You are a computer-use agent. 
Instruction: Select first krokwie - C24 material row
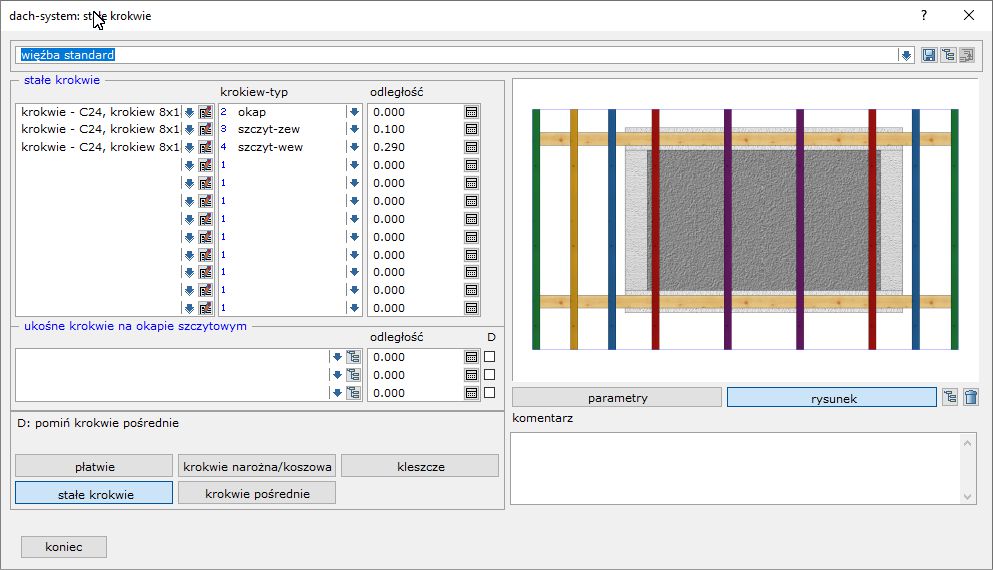(x=100, y=112)
